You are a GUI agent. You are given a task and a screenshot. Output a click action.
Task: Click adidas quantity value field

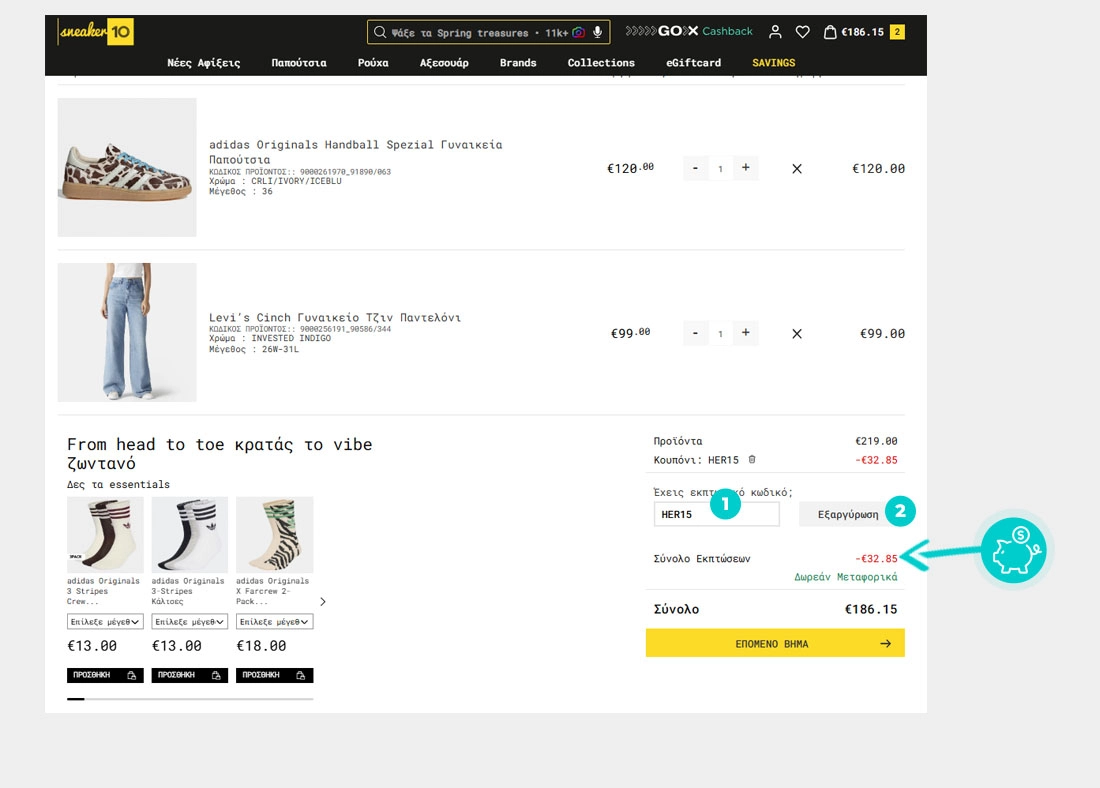(720, 168)
